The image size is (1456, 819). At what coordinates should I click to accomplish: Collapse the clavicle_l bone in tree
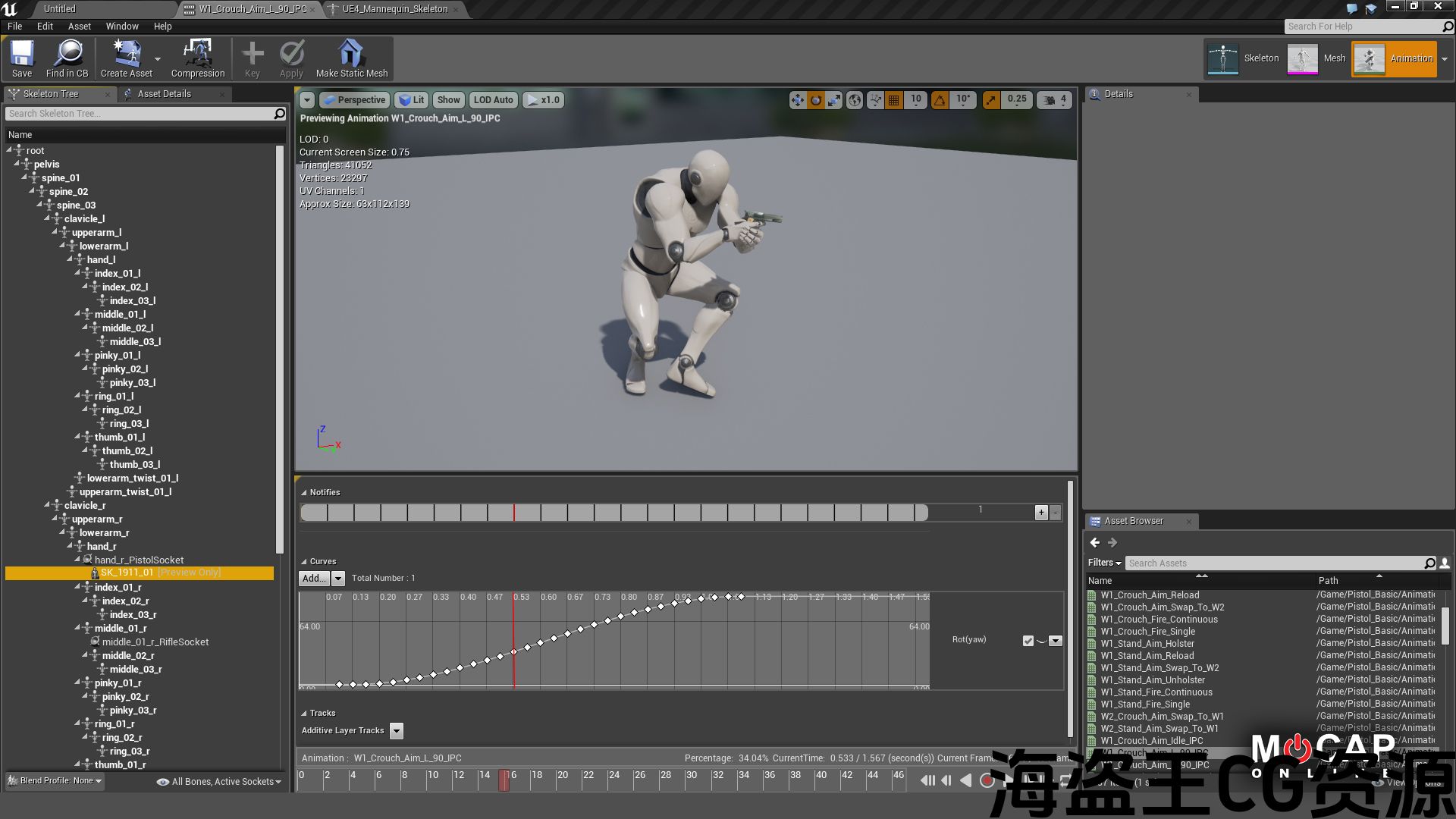(x=47, y=218)
